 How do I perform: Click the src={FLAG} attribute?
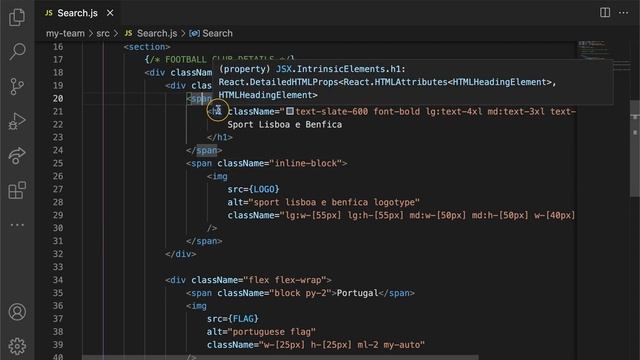click(233, 319)
